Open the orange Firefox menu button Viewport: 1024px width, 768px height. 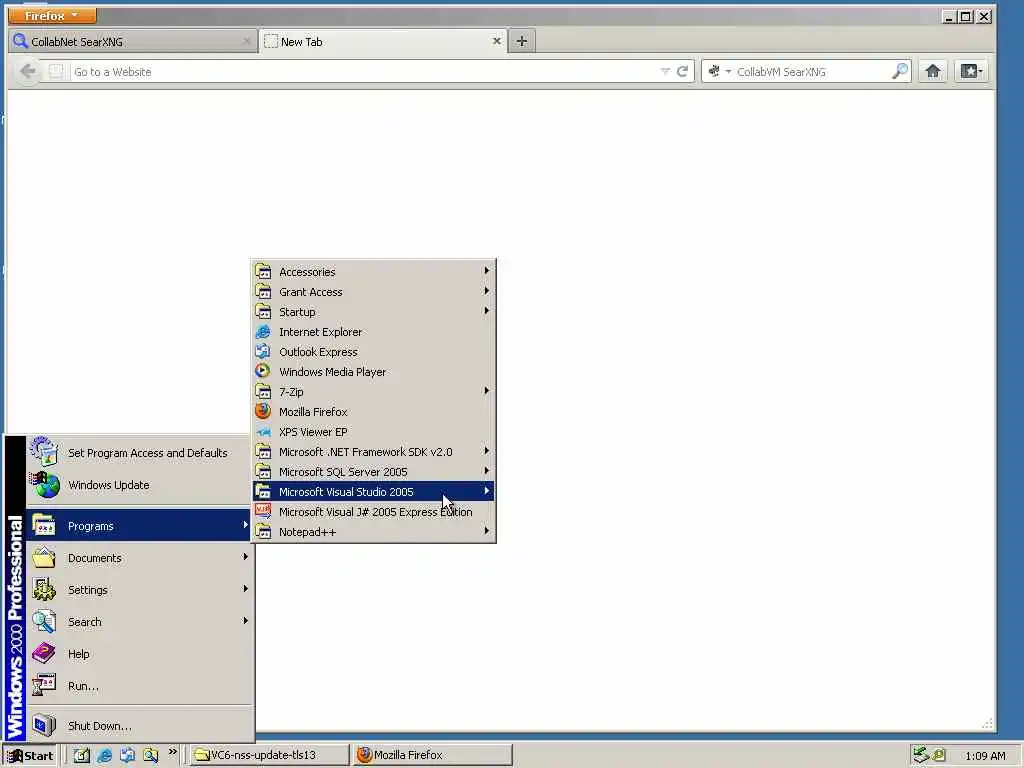click(x=52, y=15)
